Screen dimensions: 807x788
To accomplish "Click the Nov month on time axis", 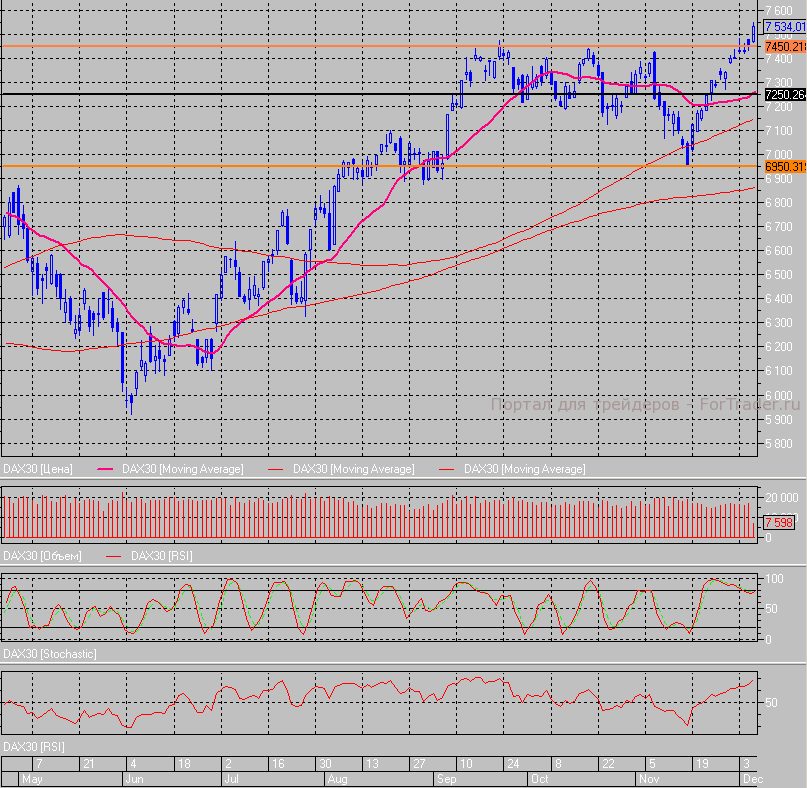I will point(650,778).
